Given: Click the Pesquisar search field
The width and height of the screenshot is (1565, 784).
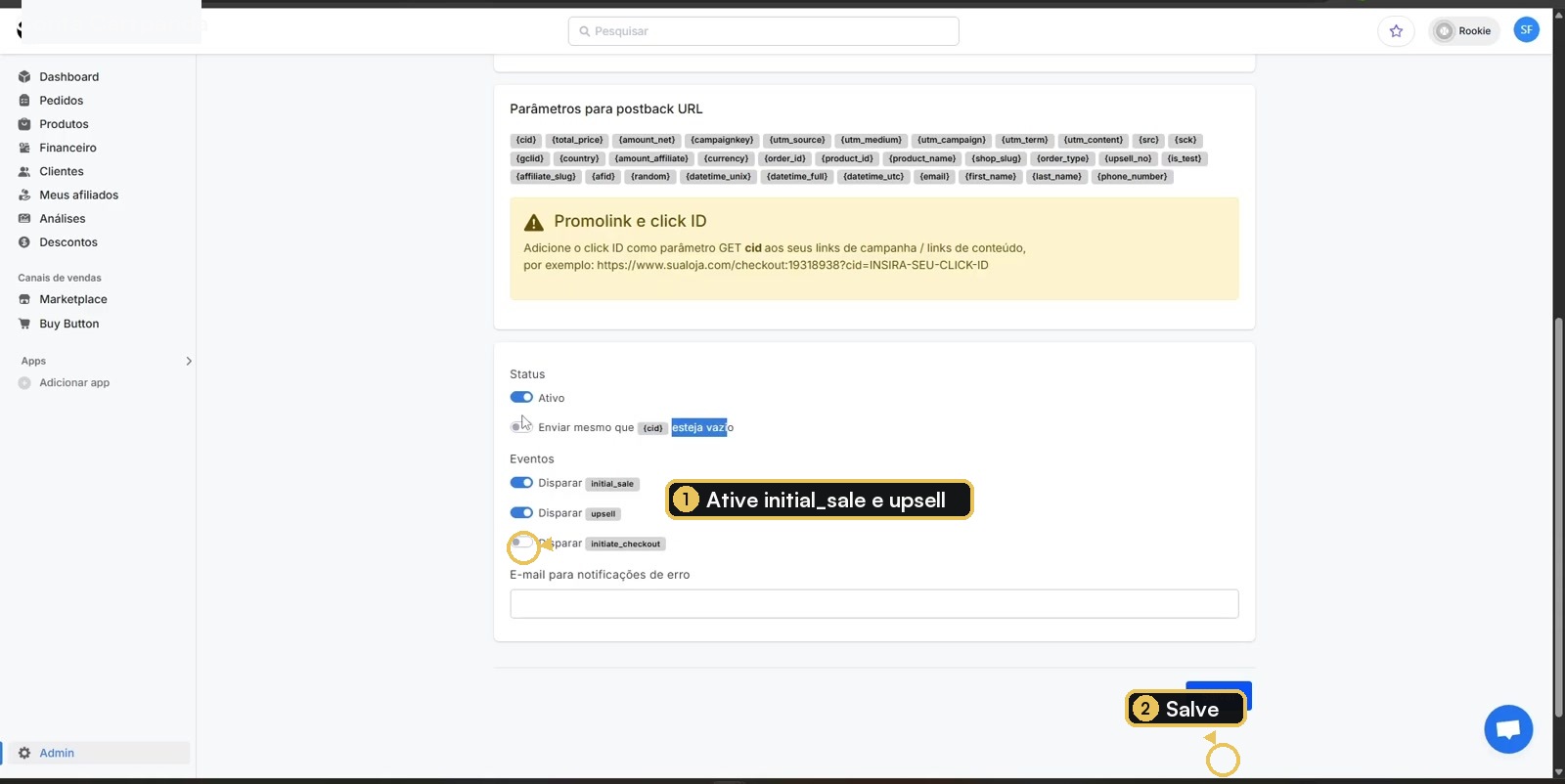Looking at the screenshot, I should tap(763, 31).
